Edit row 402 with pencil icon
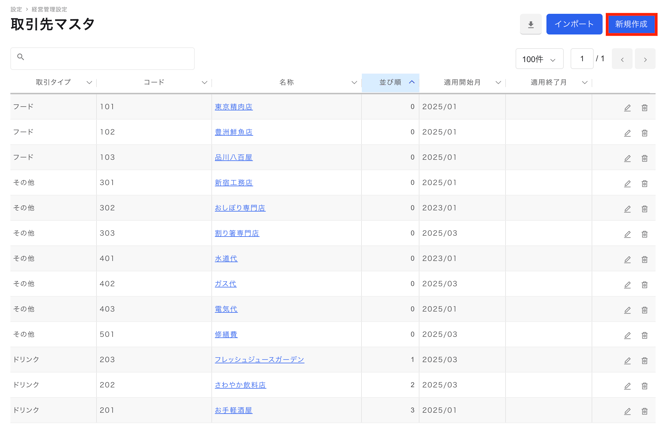 pyautogui.click(x=627, y=285)
